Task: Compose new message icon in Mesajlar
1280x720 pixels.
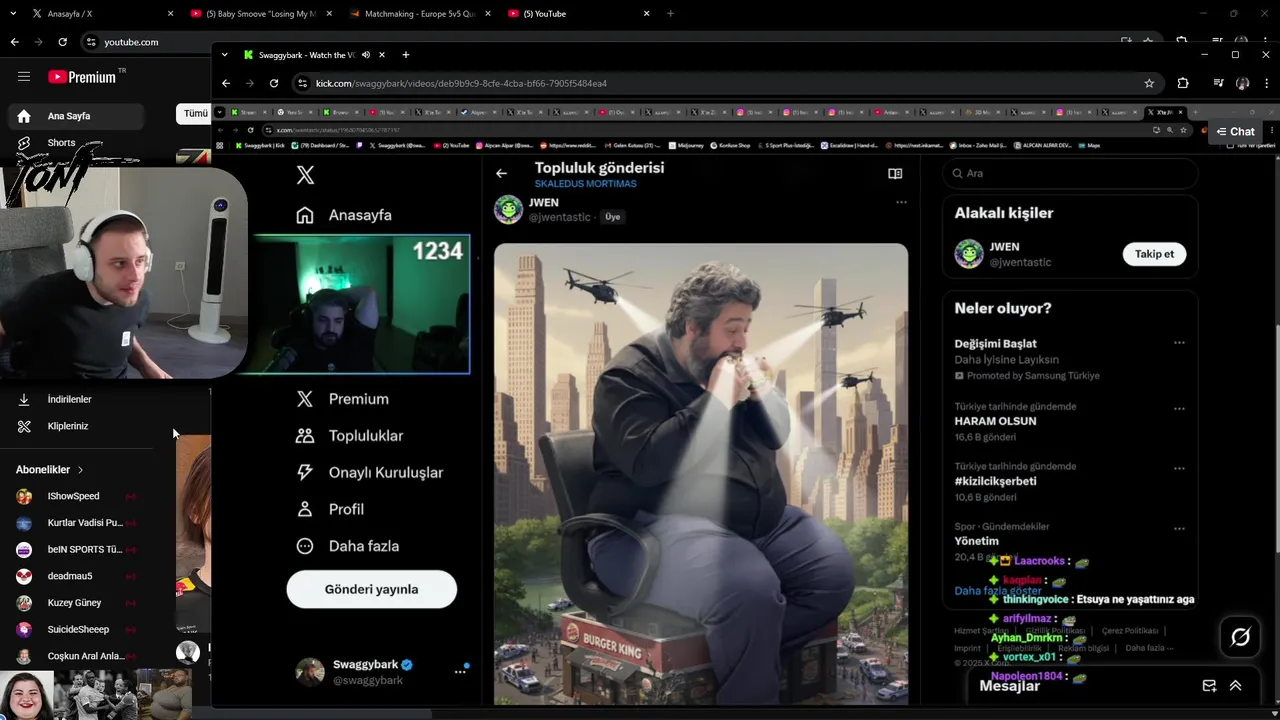Action: point(1209,686)
